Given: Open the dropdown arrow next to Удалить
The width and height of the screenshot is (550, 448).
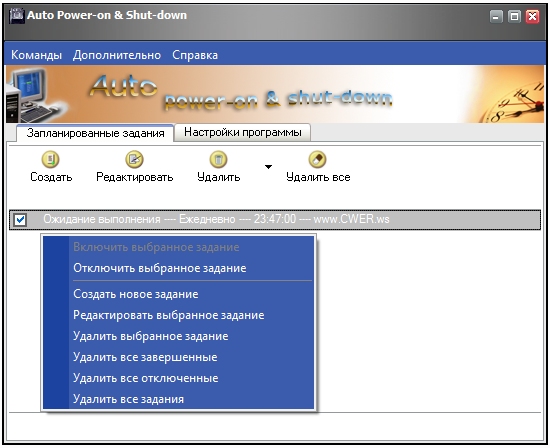Looking at the screenshot, I should click(x=268, y=167).
